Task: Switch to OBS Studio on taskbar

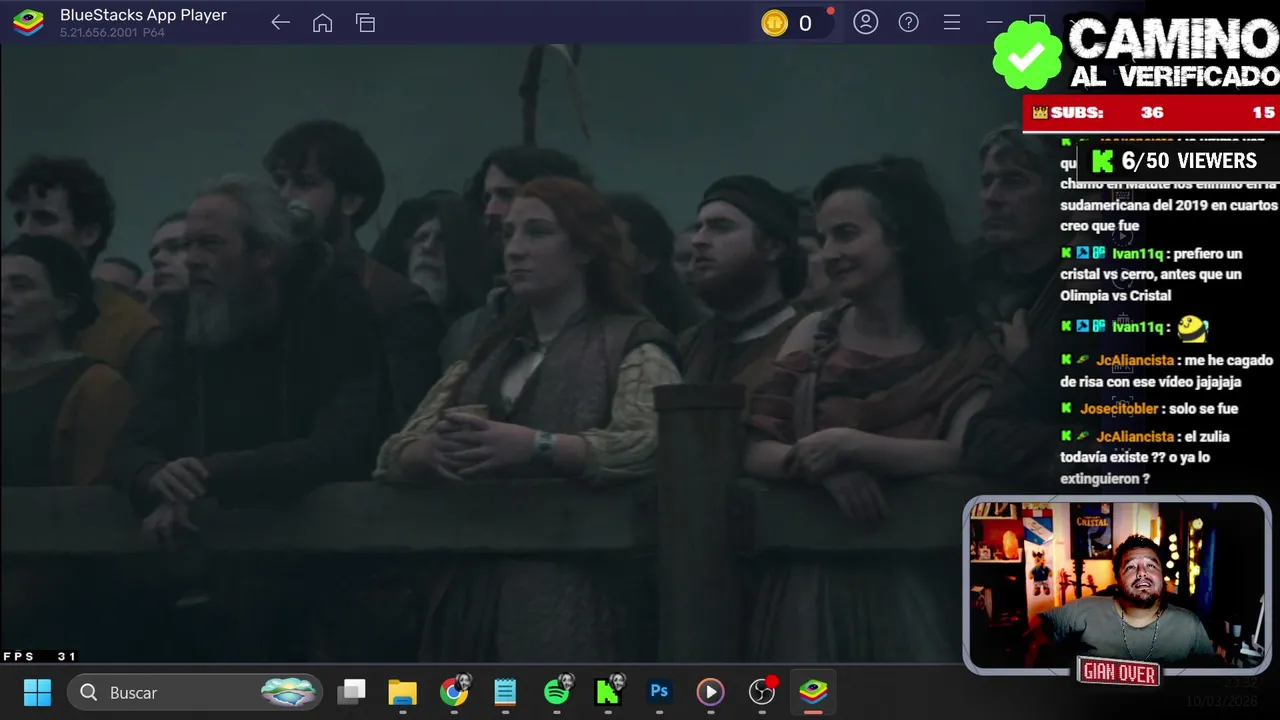Action: [762, 692]
